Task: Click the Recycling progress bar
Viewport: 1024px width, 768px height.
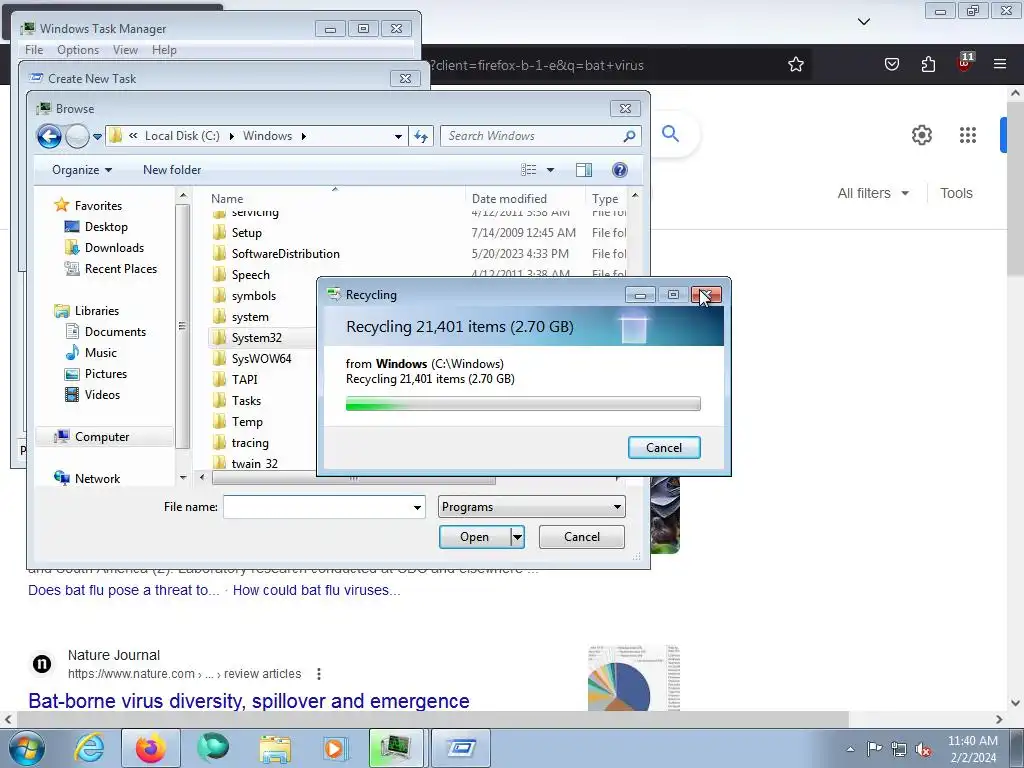Action: [x=523, y=404]
